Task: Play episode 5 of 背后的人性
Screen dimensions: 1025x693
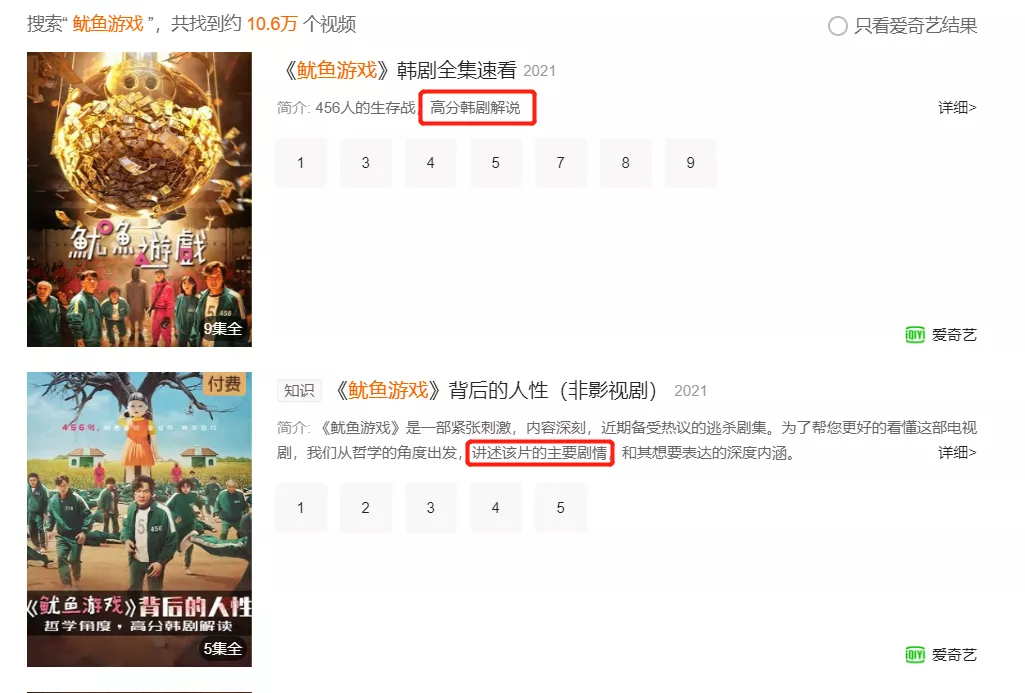Action: pyautogui.click(x=560, y=508)
